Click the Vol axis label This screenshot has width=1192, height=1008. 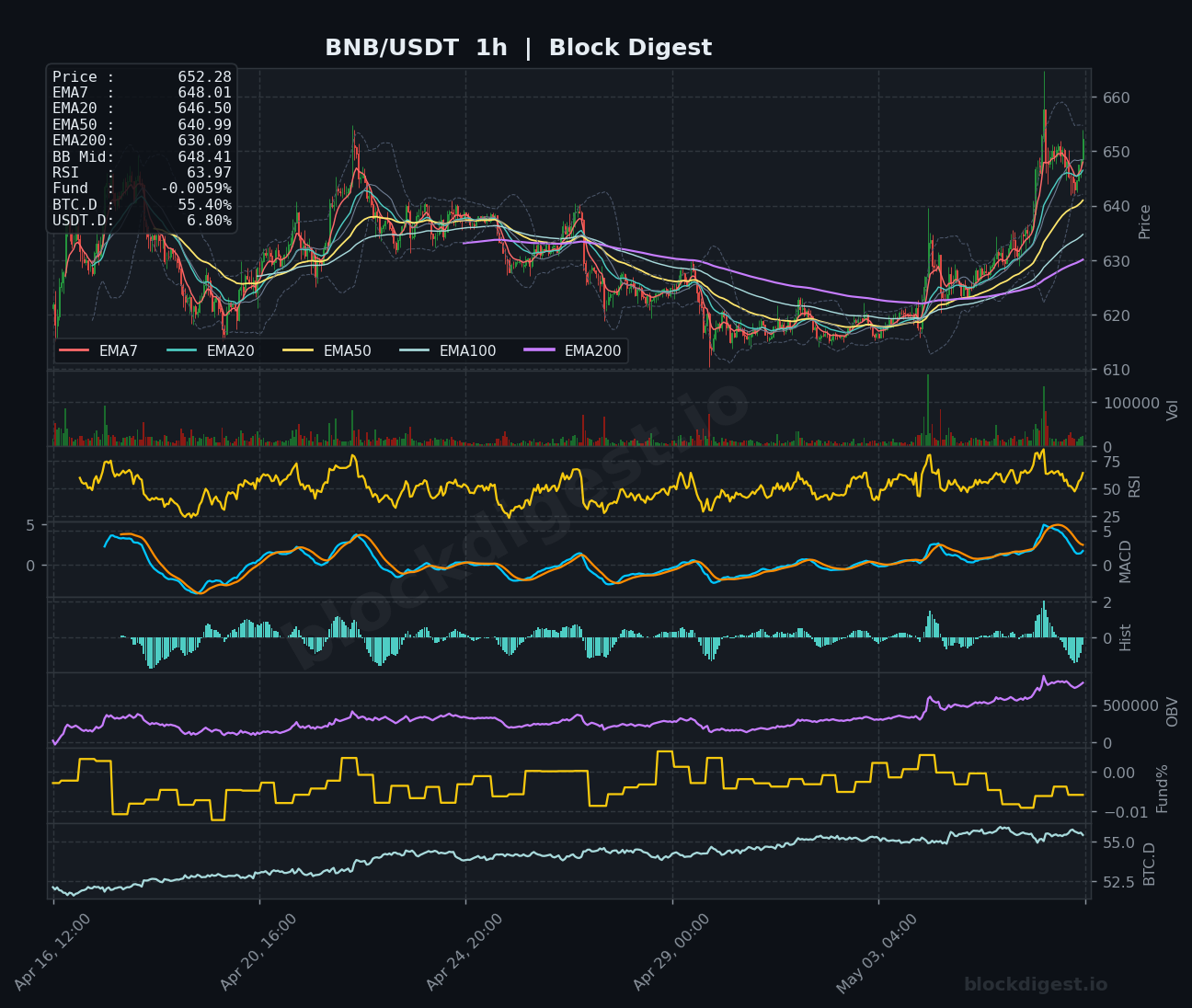[x=1173, y=410]
